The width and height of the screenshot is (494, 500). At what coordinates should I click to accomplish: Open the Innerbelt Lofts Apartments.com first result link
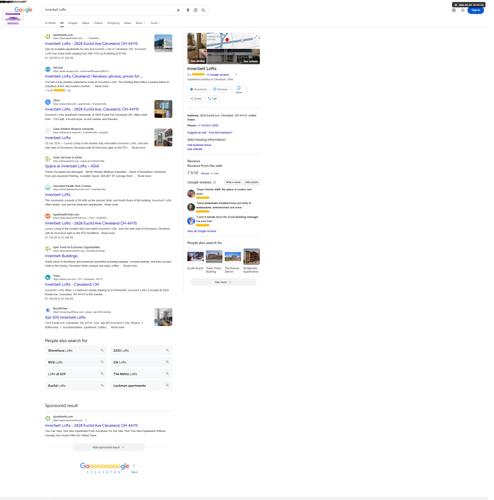coord(92,44)
